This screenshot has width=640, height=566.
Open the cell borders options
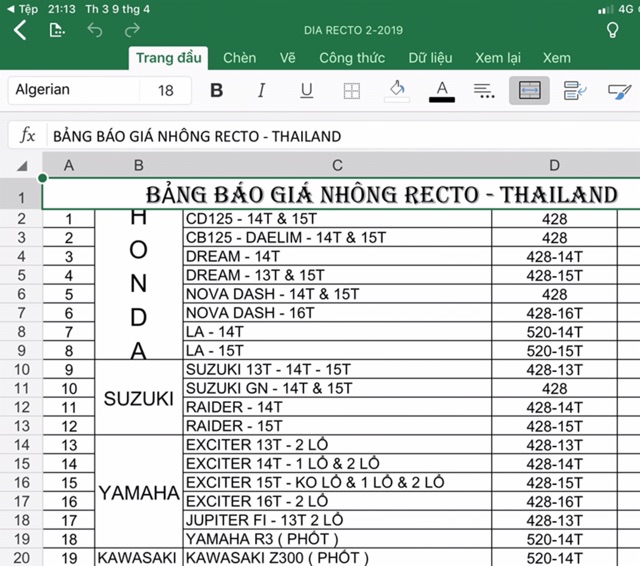click(x=351, y=91)
